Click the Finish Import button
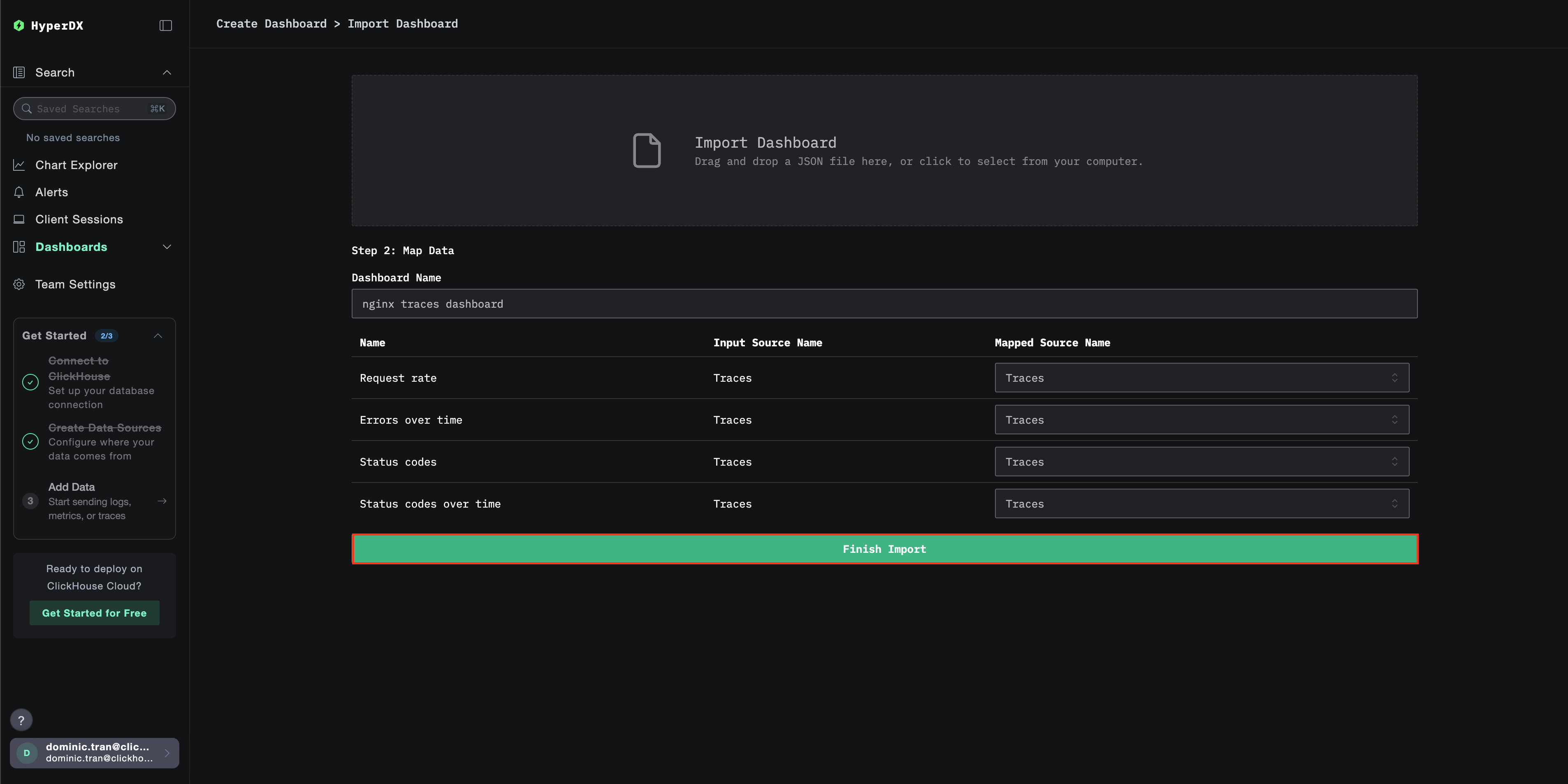1568x784 pixels. click(x=884, y=549)
